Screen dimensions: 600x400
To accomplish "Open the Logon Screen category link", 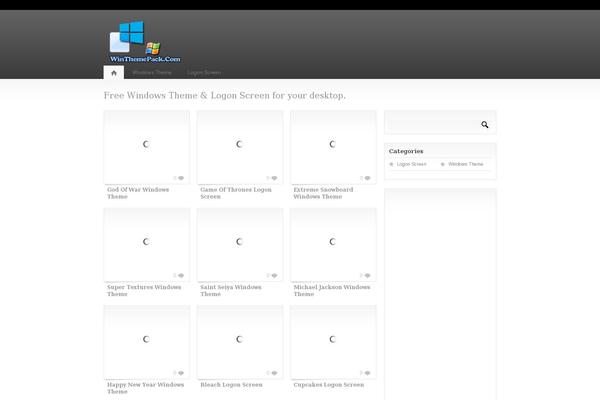I will [411, 164].
